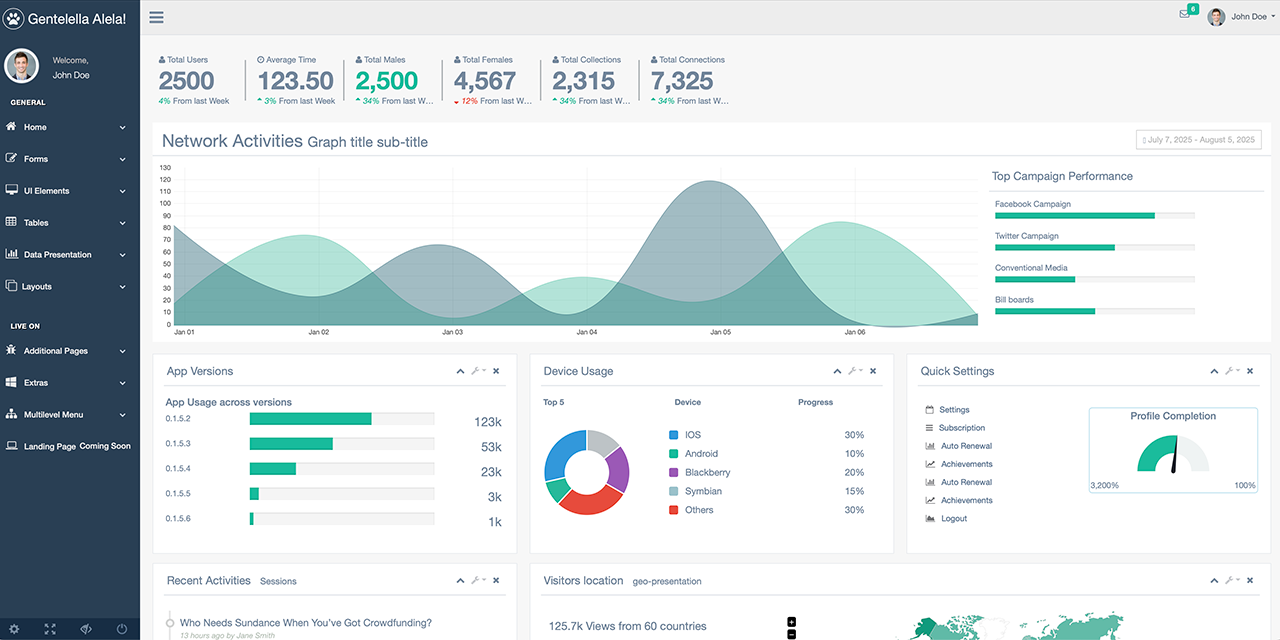Open the Sundance crowdfunding article link

[305, 623]
